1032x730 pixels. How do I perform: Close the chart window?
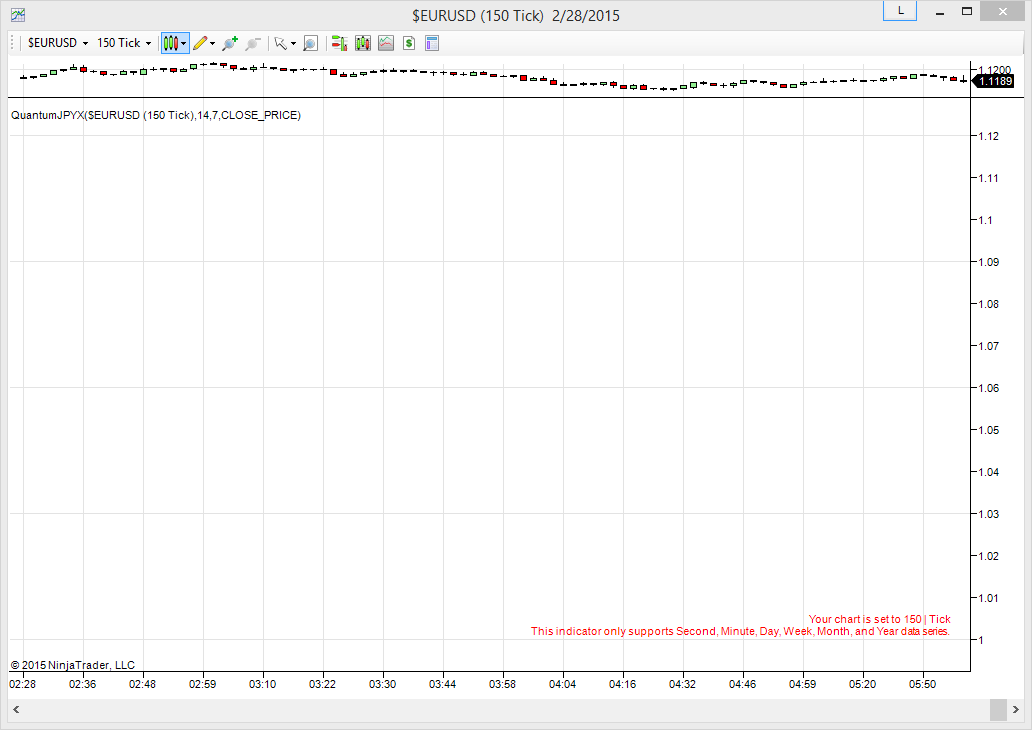pyautogui.click(x=1002, y=11)
